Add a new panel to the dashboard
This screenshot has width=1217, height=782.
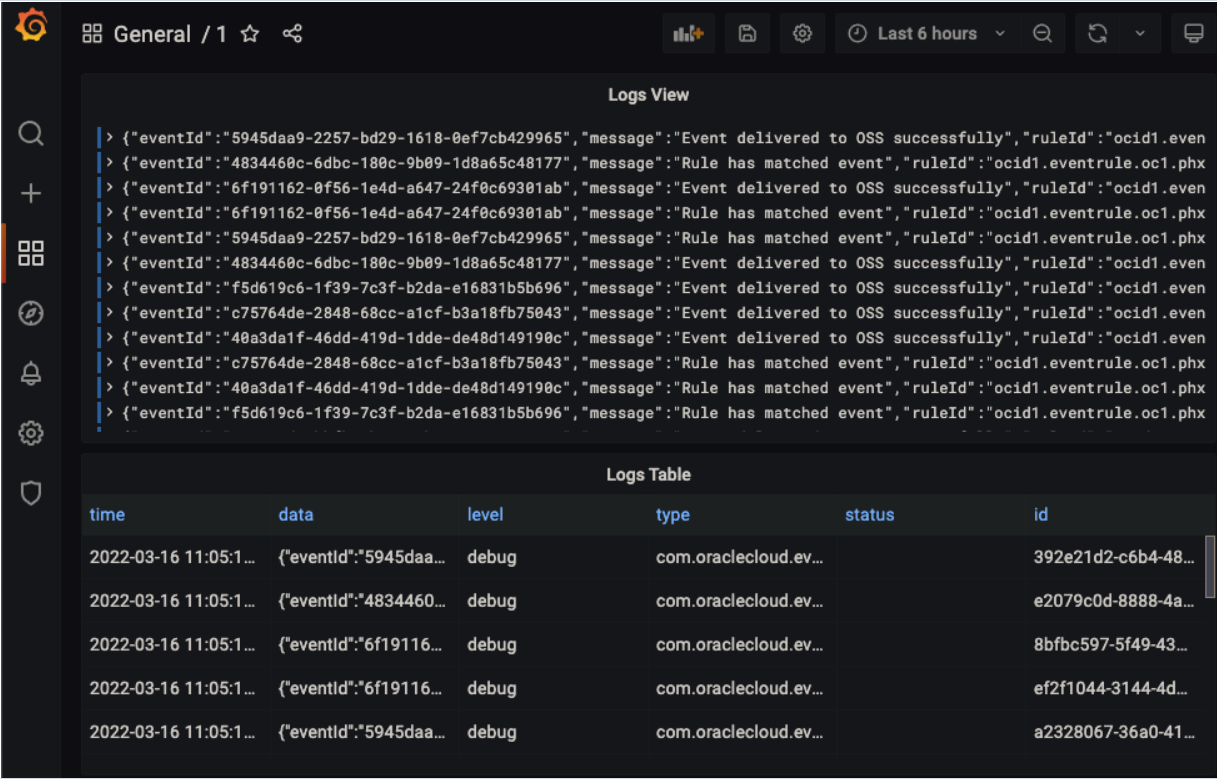pos(688,33)
